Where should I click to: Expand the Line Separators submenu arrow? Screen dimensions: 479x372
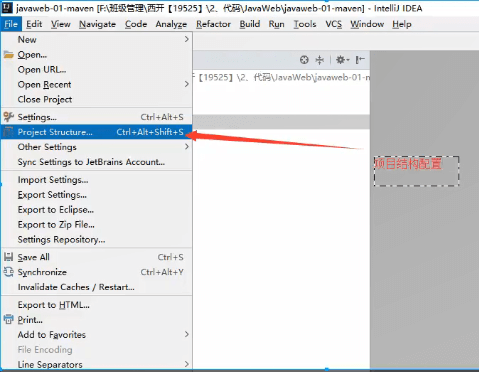pos(187,364)
